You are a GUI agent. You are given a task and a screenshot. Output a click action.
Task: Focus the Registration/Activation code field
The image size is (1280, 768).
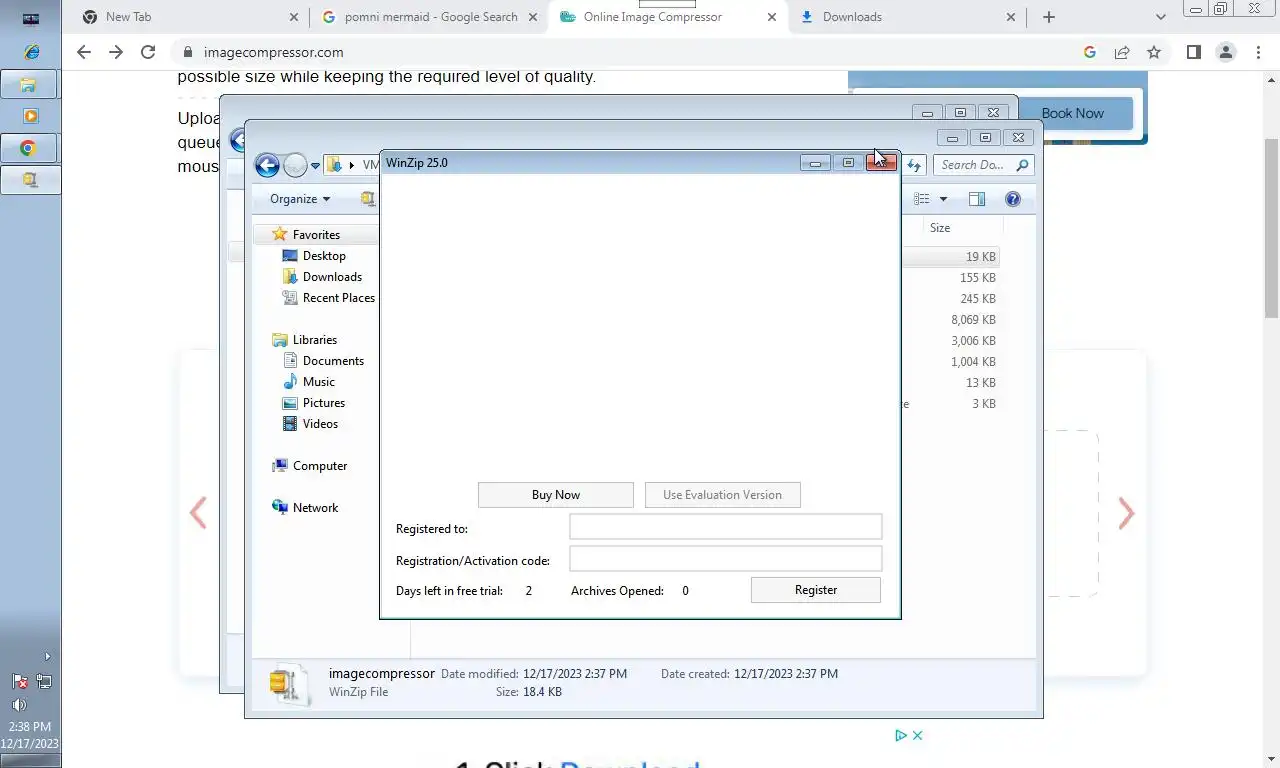(x=726, y=559)
